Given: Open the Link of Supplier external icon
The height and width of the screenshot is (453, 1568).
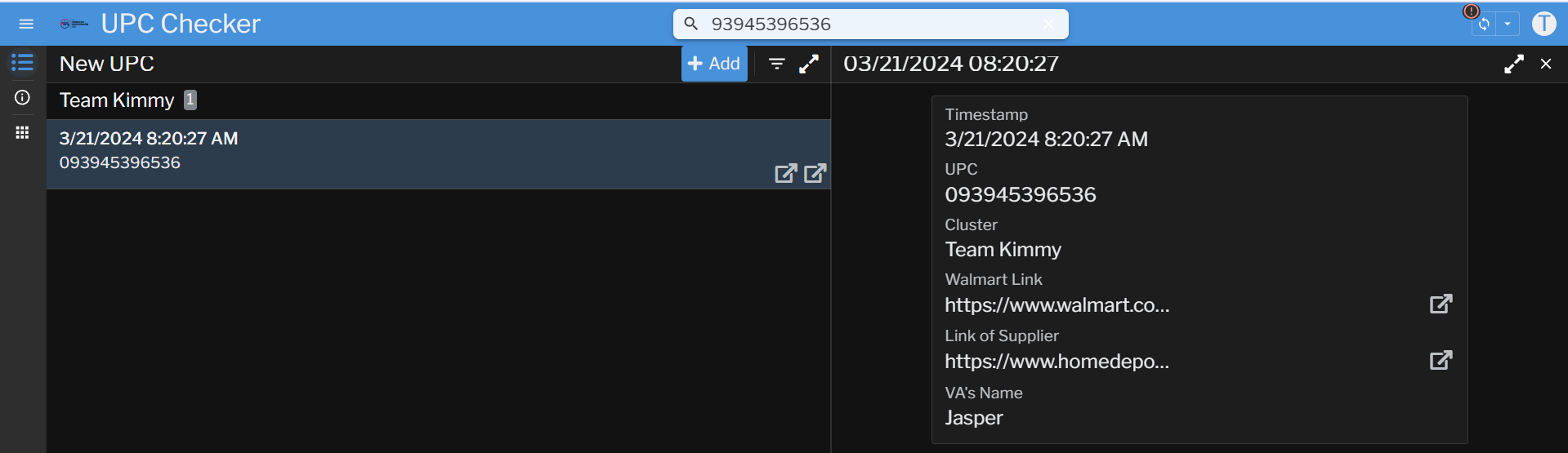Looking at the screenshot, I should point(1441,360).
